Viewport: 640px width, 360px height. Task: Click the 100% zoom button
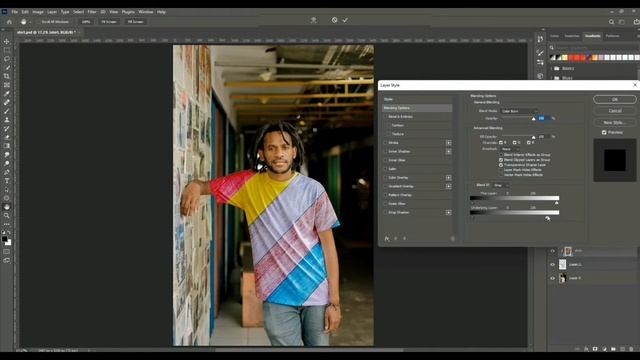pyautogui.click(x=86, y=22)
